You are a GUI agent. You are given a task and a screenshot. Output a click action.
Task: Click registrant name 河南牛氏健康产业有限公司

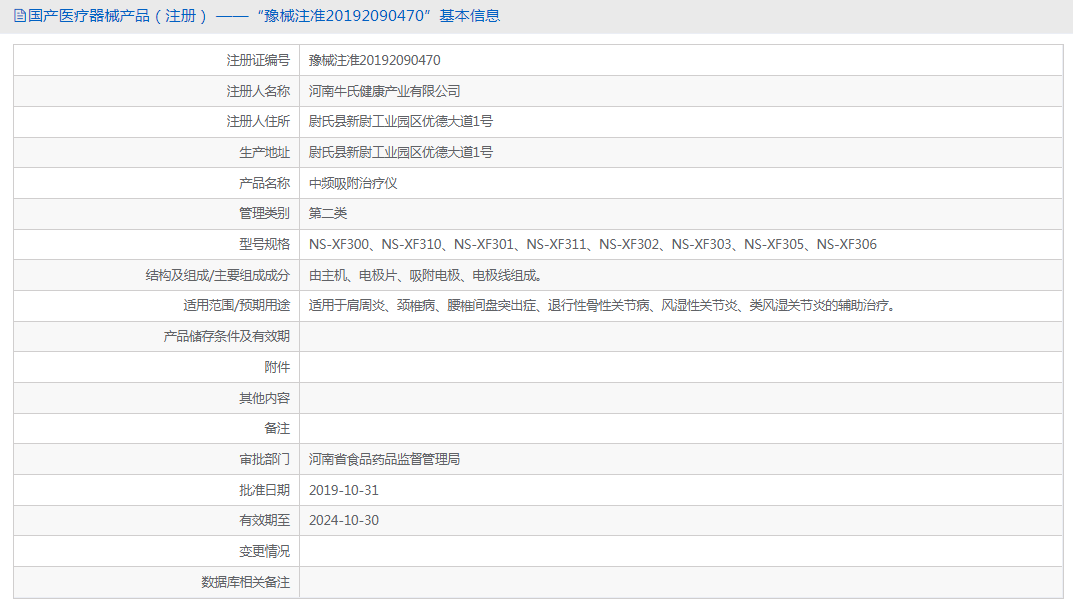point(384,91)
